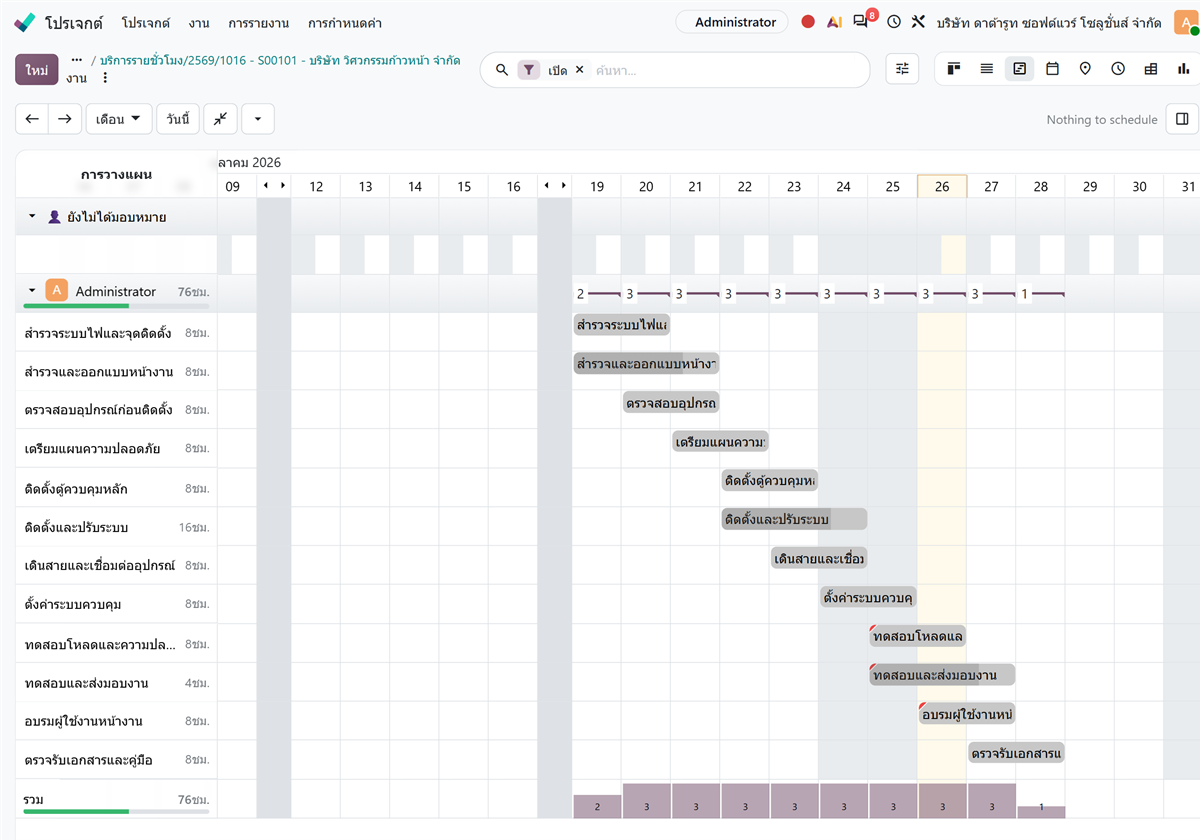Click the collapse rows arrows button
The height and width of the screenshot is (840, 1200).
220,119
